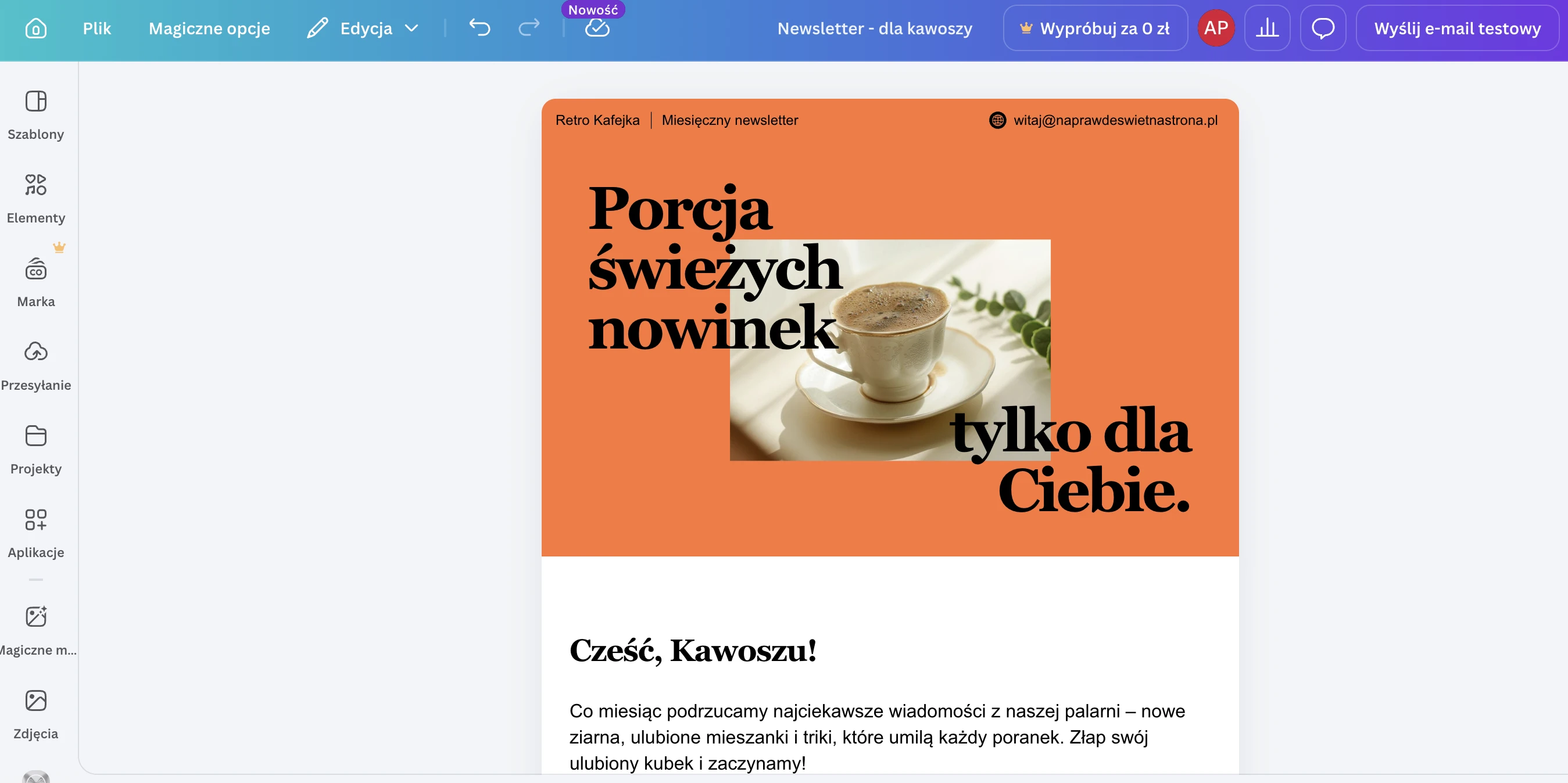Select the text tylko dla Ciebie.
This screenshot has height=783, width=1568.
[1071, 461]
